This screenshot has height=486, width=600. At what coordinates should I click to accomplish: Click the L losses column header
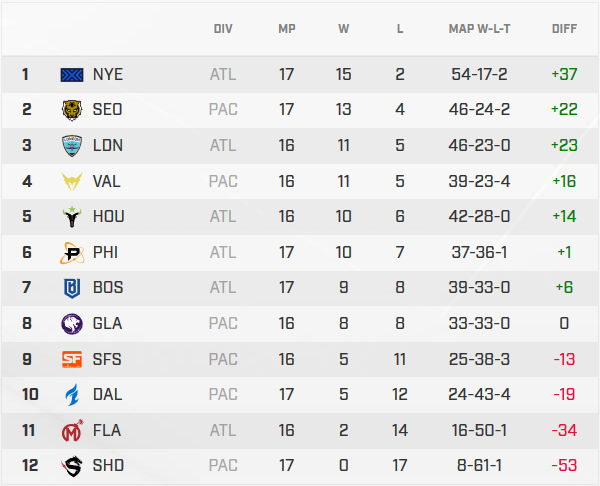(x=400, y=29)
